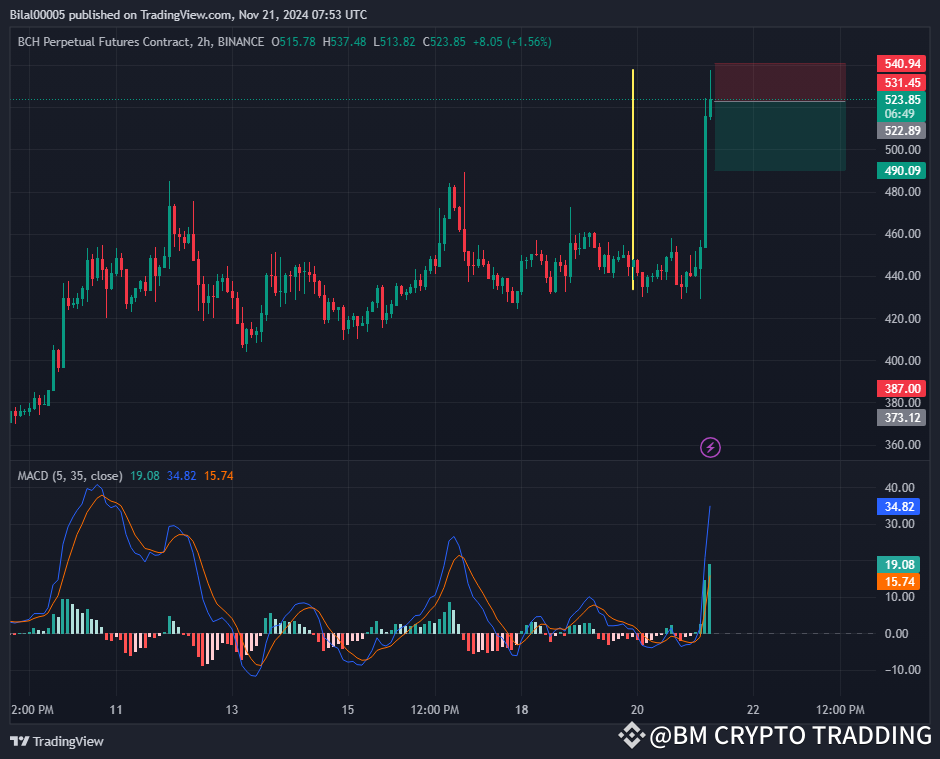Click the 34.82 blue MACD signal value

898,507
